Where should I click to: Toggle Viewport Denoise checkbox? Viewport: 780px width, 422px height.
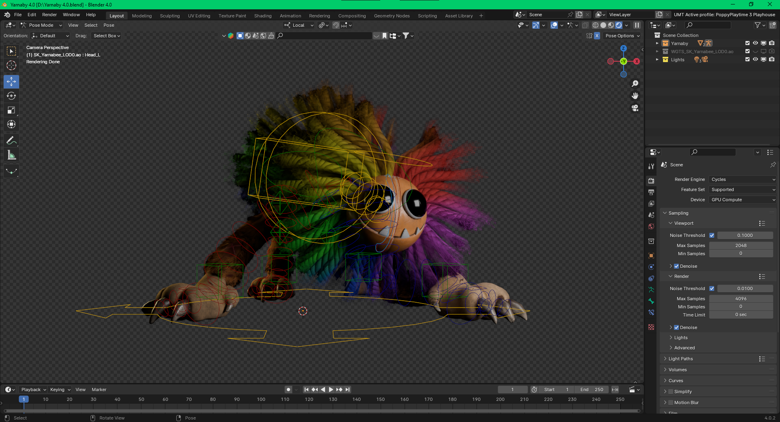[x=676, y=266]
